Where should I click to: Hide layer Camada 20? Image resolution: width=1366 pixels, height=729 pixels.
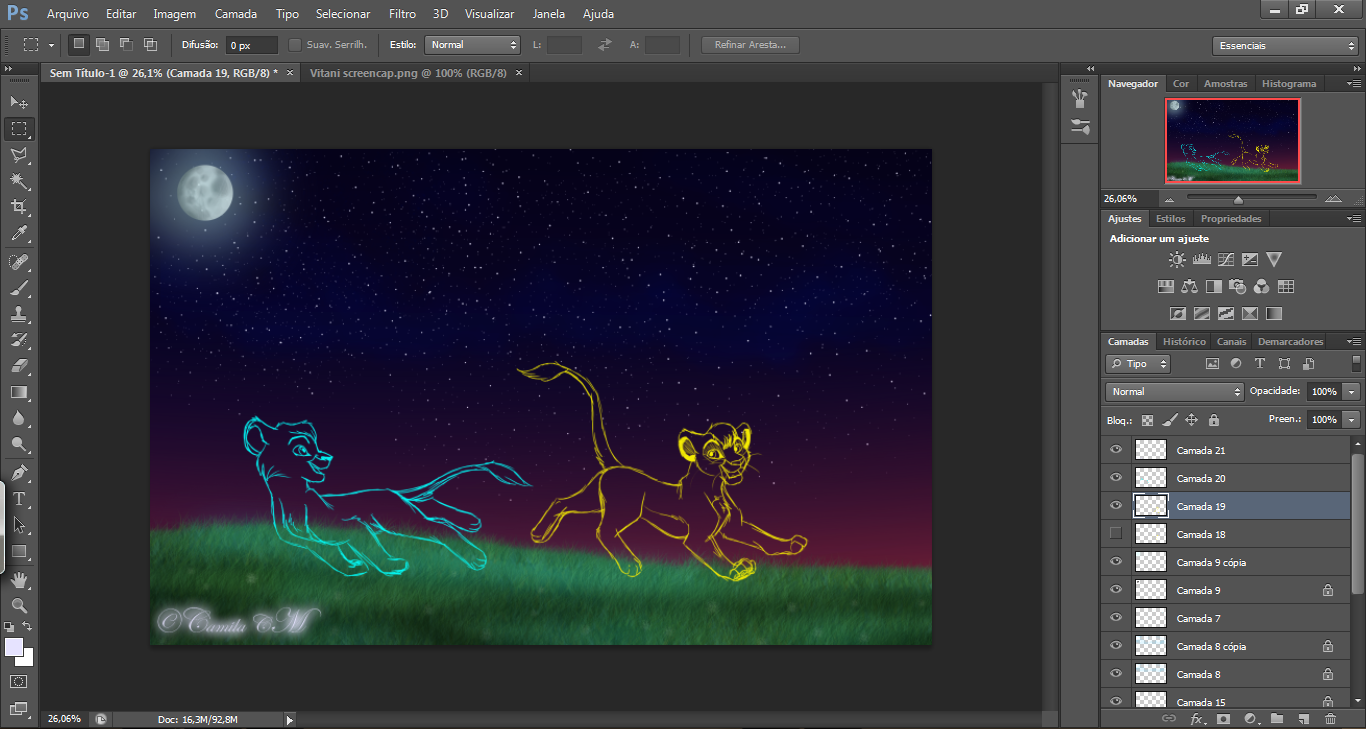pyautogui.click(x=1116, y=478)
